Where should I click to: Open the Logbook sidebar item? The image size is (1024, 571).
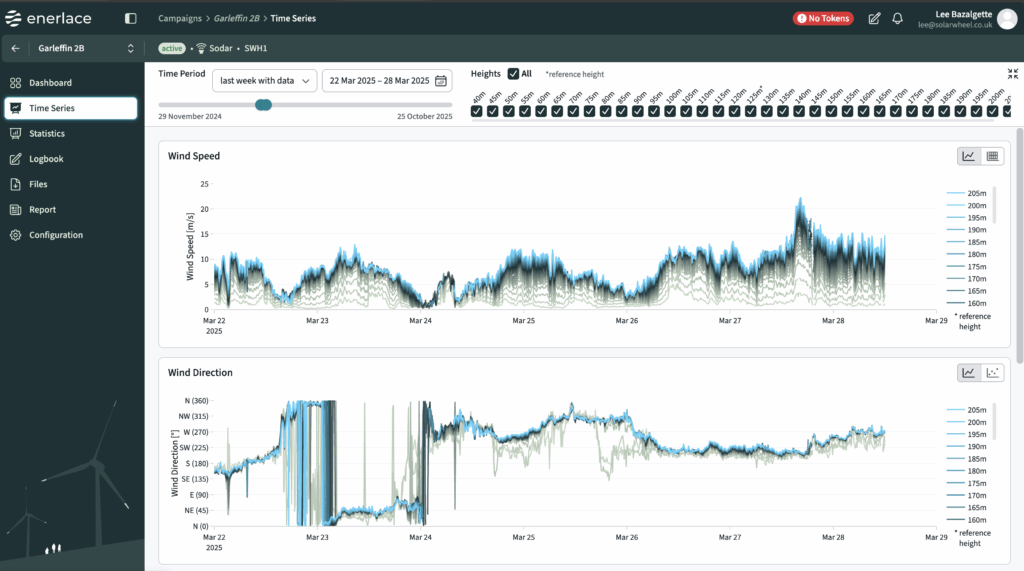click(46, 159)
